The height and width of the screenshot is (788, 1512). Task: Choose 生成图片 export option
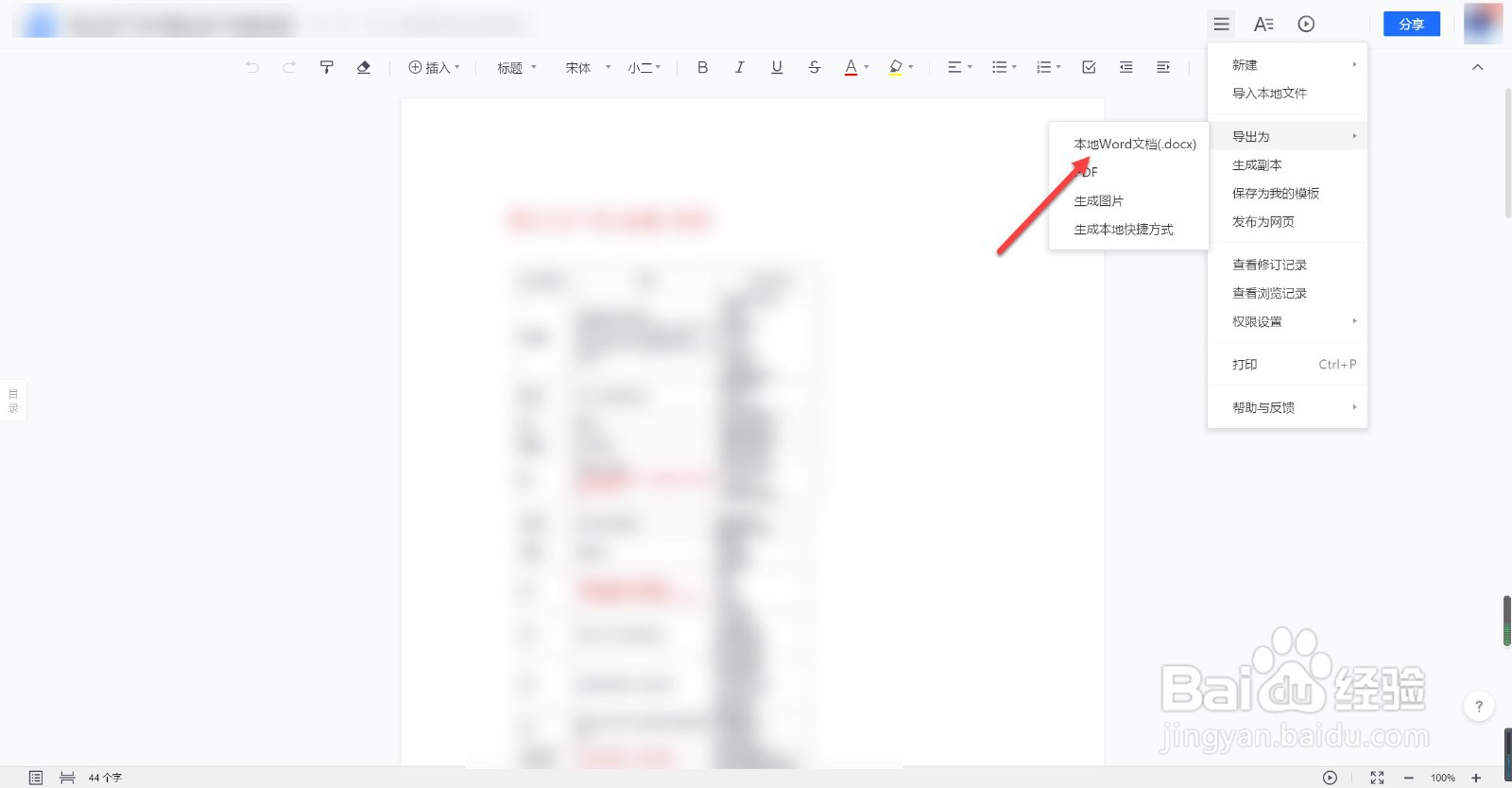(1128, 200)
